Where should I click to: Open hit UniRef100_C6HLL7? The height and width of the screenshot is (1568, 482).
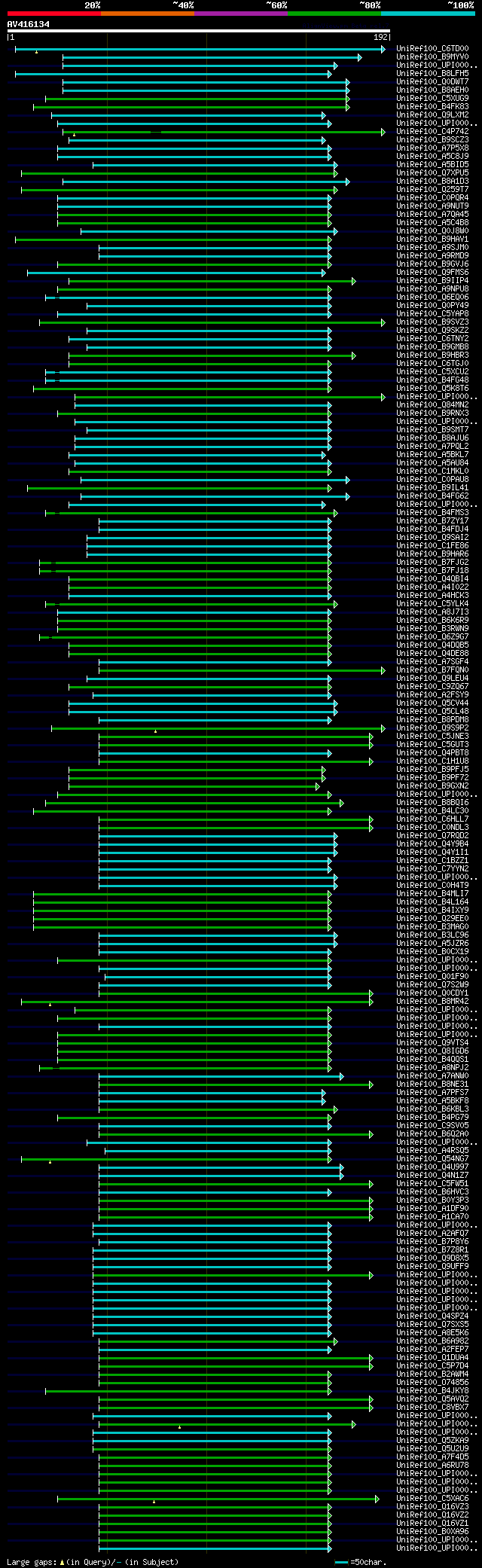pos(432,819)
